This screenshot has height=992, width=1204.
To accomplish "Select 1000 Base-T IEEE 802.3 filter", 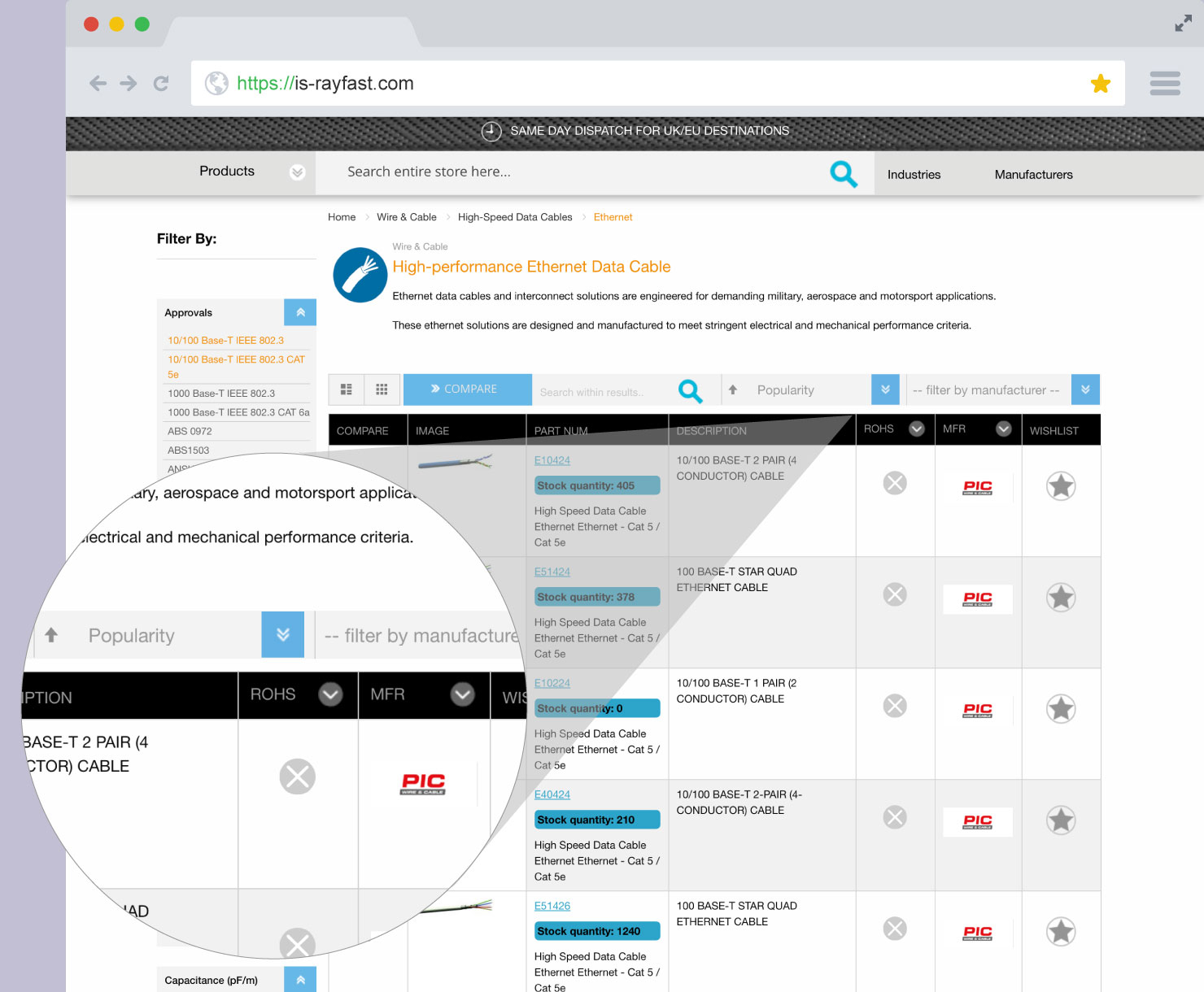I will click(221, 394).
